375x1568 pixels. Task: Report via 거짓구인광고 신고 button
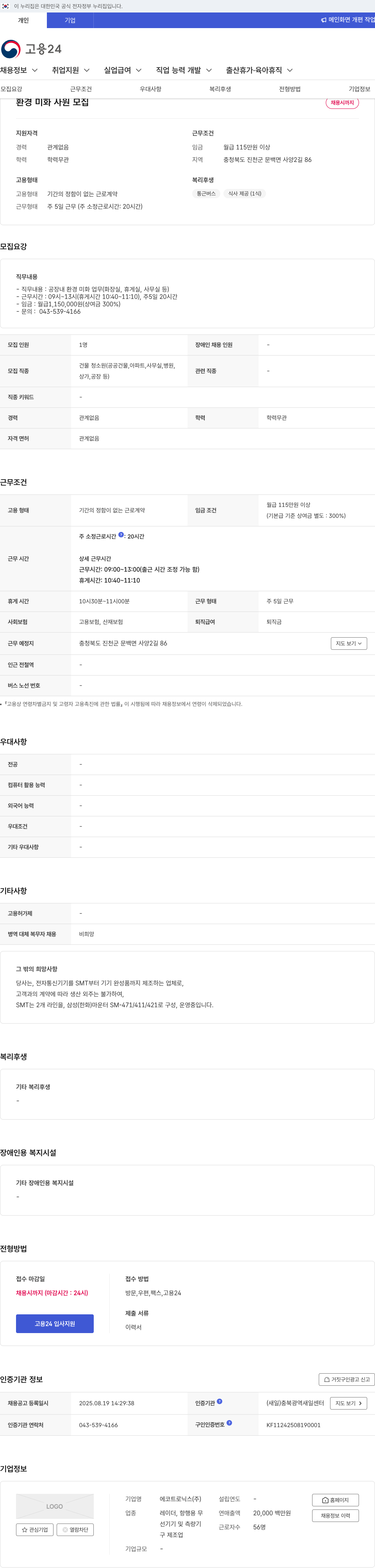tap(346, 1379)
